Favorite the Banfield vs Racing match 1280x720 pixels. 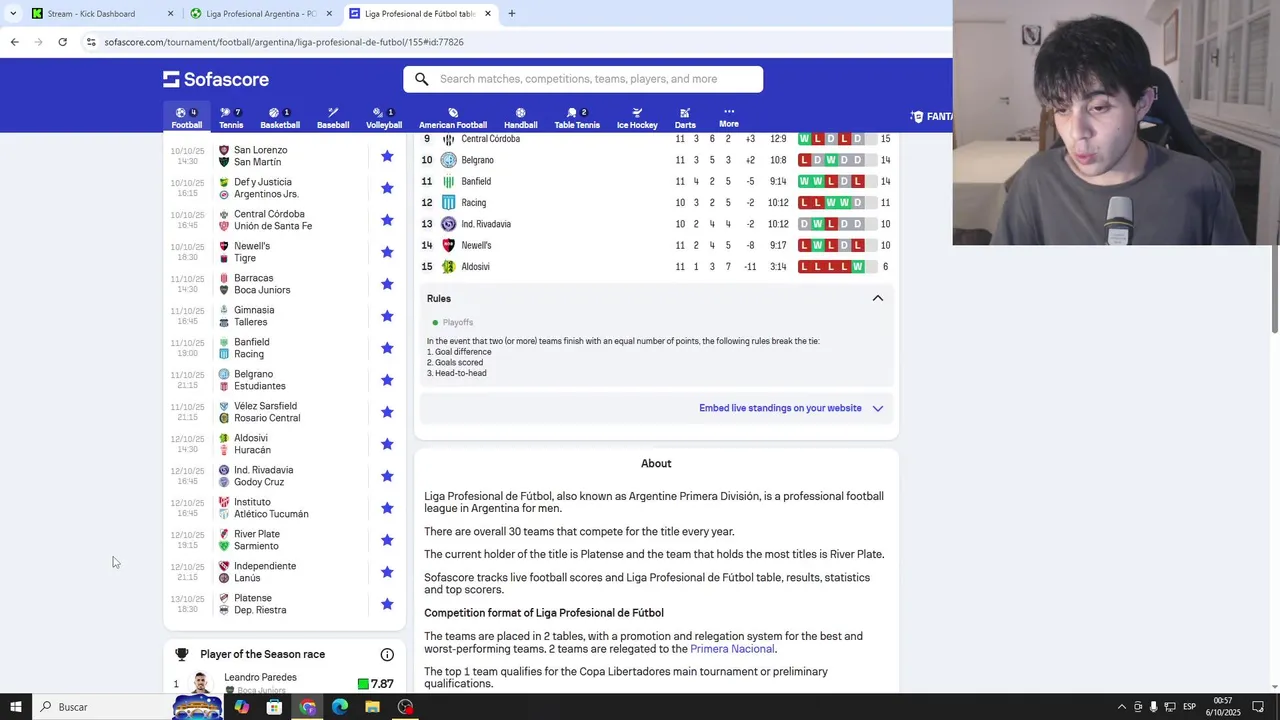[x=387, y=348]
